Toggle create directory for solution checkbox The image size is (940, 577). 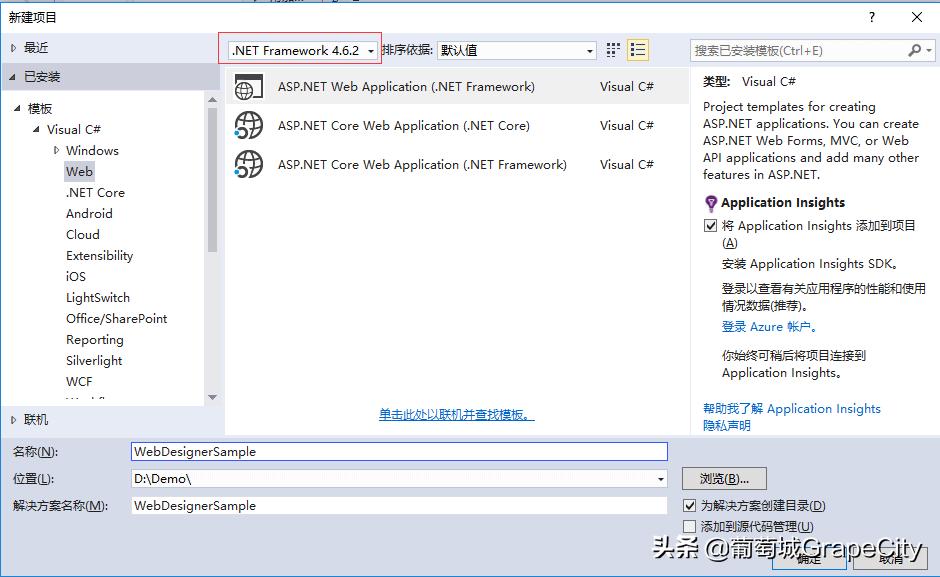pyautogui.click(x=689, y=506)
